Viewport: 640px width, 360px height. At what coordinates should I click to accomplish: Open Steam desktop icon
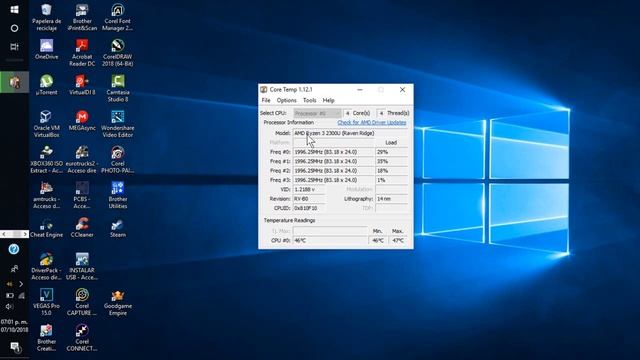click(x=118, y=227)
